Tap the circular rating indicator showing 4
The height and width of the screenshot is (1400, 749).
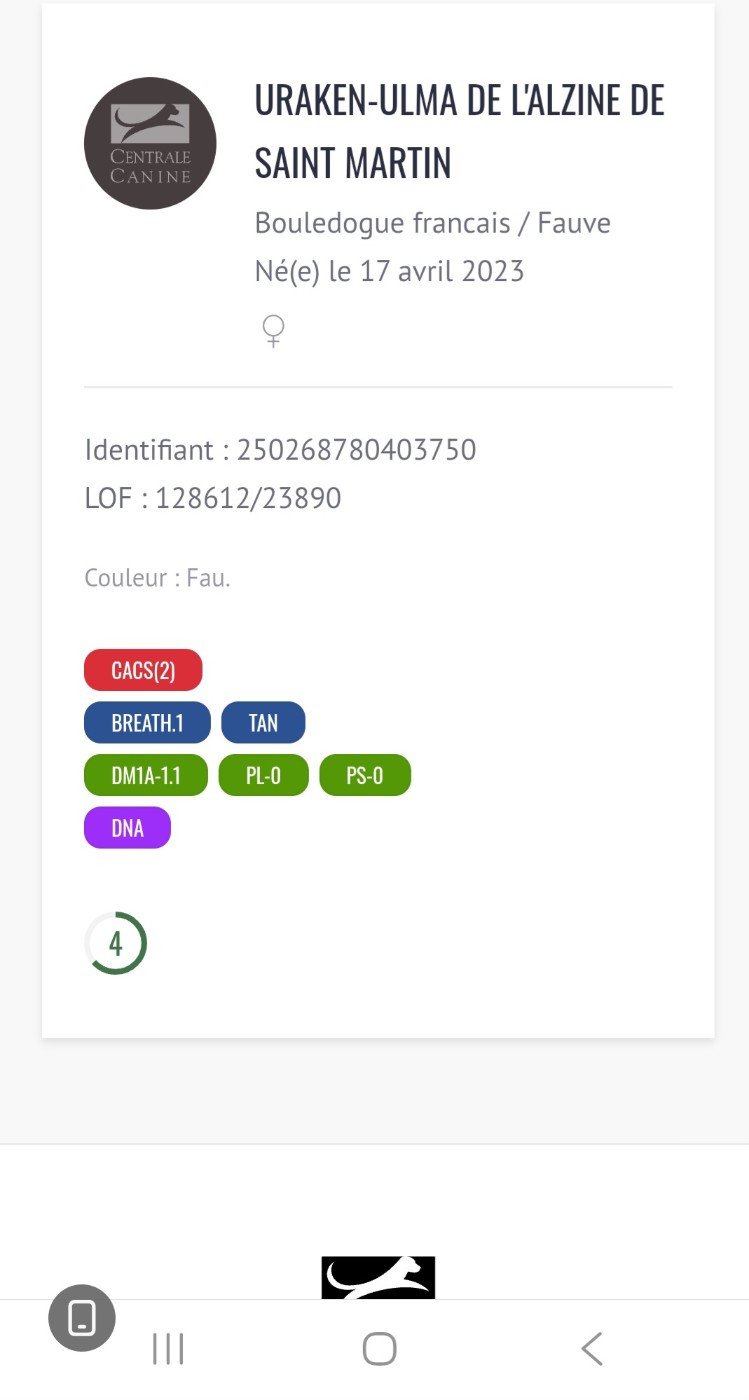(116, 943)
